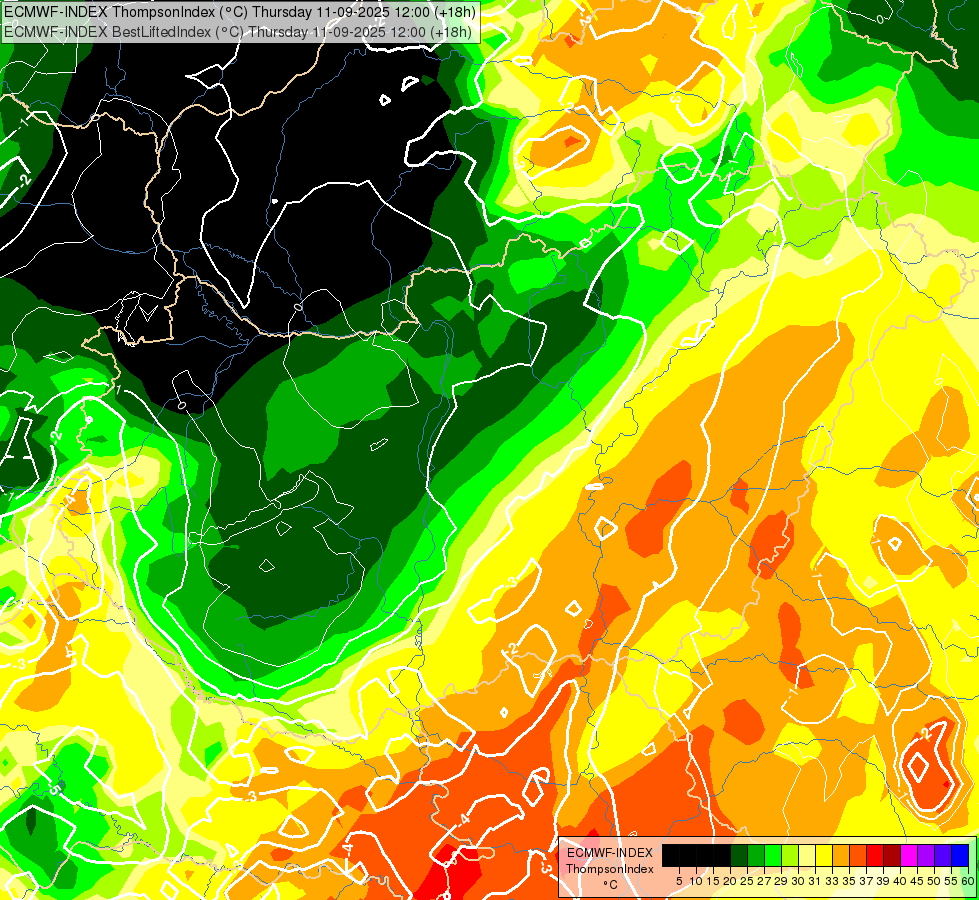Click the legend tick label 45
The width and height of the screenshot is (979, 900).
click(917, 881)
